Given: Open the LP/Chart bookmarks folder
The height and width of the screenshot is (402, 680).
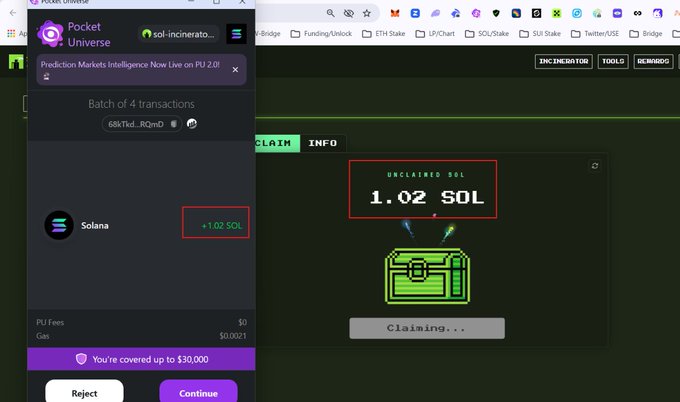Looking at the screenshot, I should [x=435, y=33].
